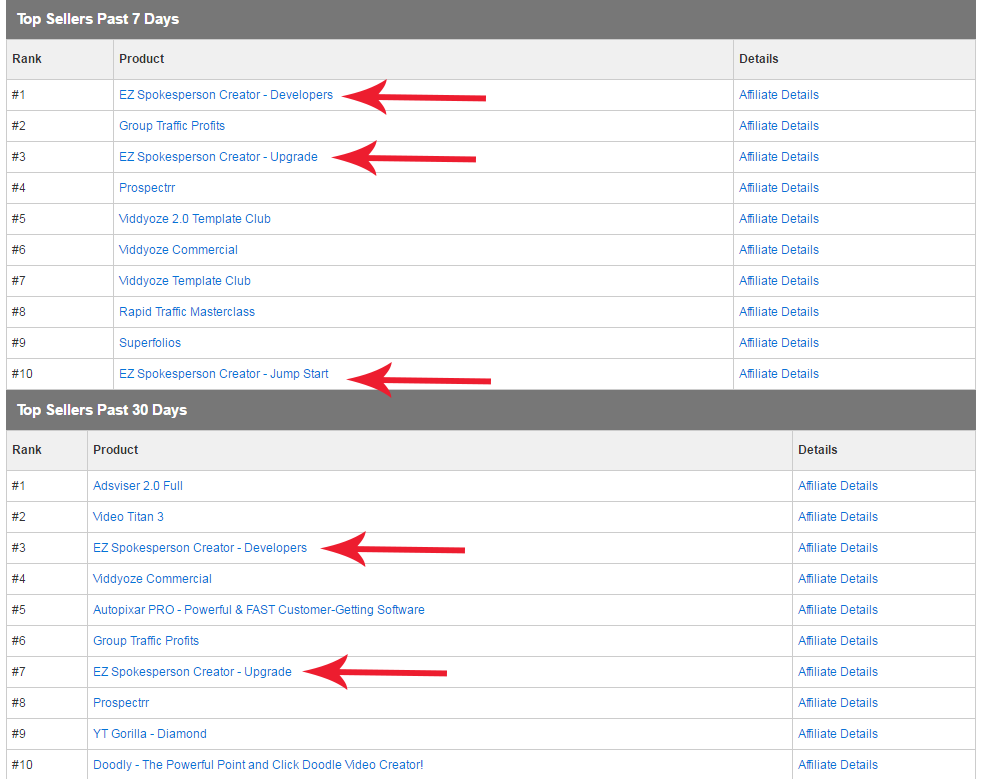Open Group Traffic Profits link in 30 Days table

146,641
